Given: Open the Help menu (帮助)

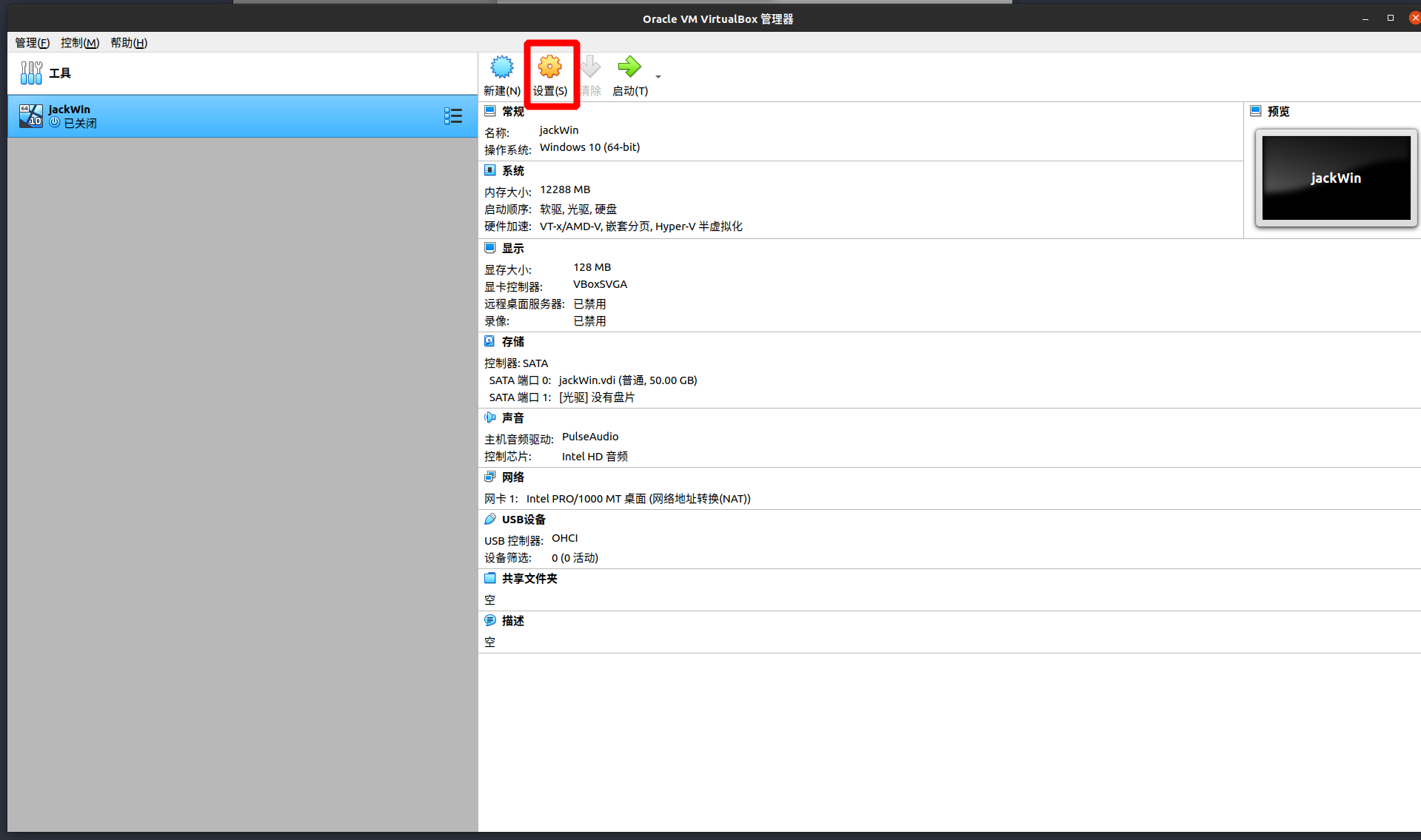Looking at the screenshot, I should point(129,43).
